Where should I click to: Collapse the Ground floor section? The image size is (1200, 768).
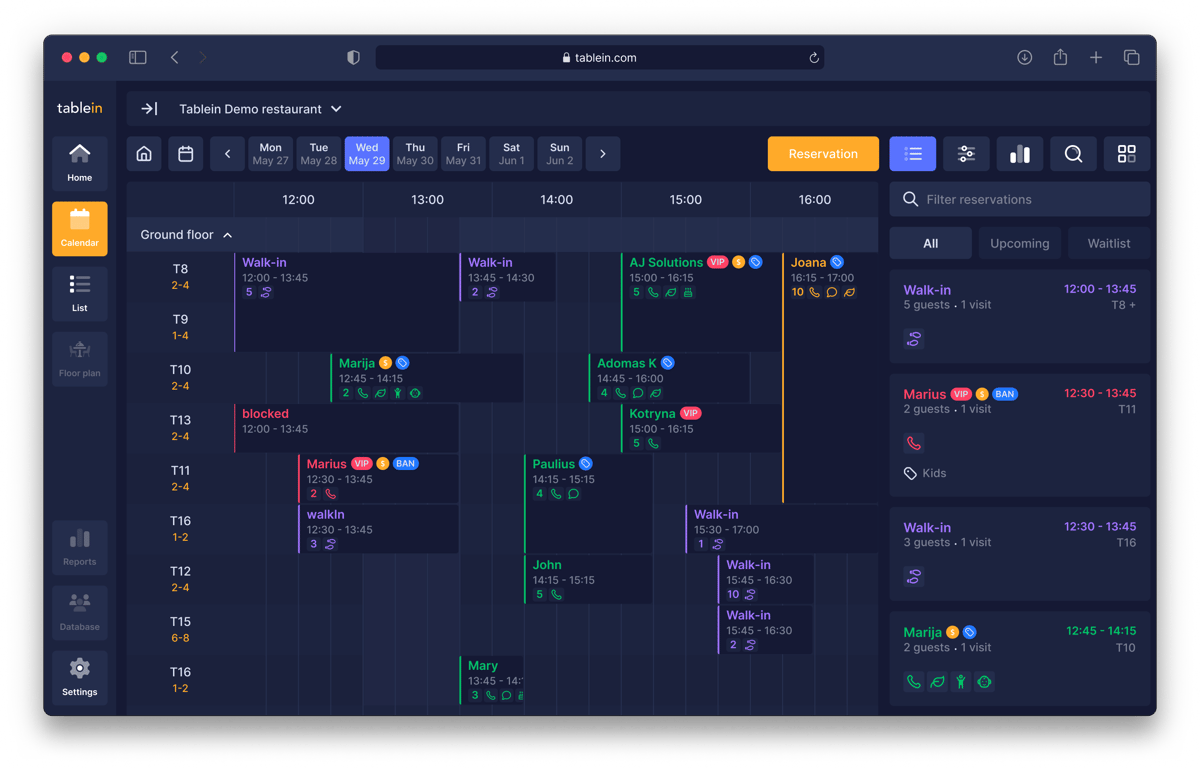pos(187,235)
